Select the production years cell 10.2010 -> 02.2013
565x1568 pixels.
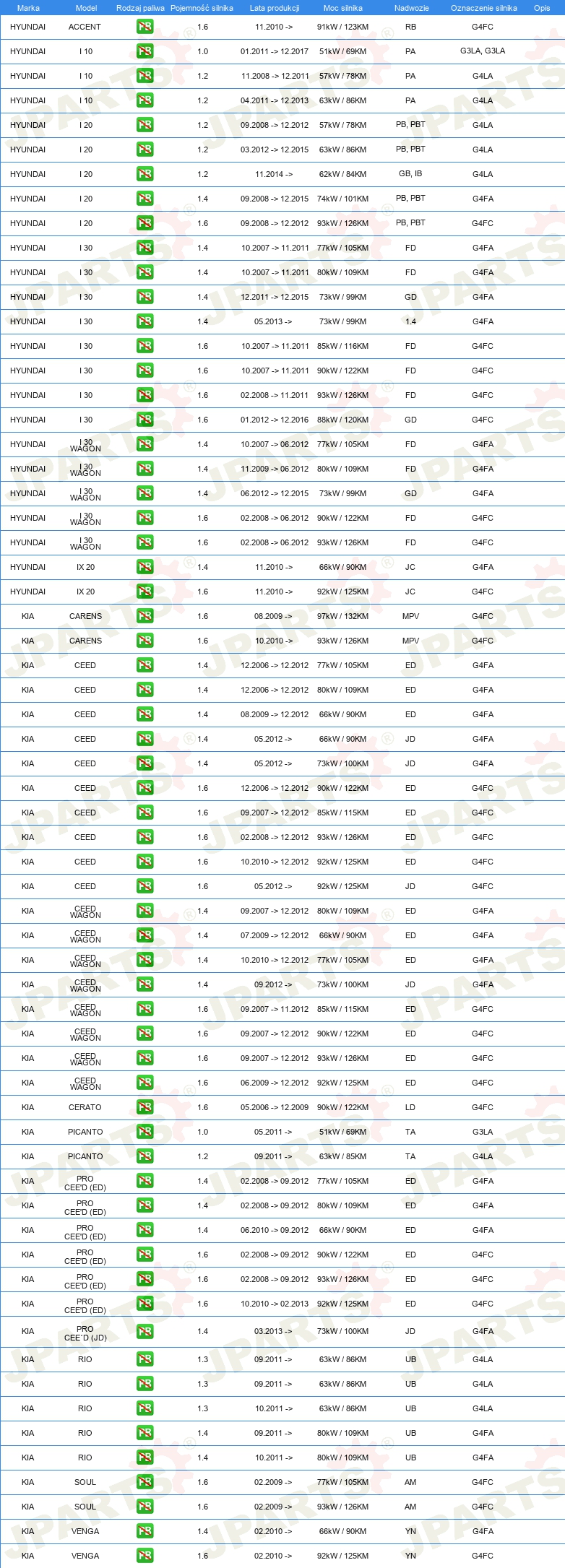pyautogui.click(x=275, y=1304)
